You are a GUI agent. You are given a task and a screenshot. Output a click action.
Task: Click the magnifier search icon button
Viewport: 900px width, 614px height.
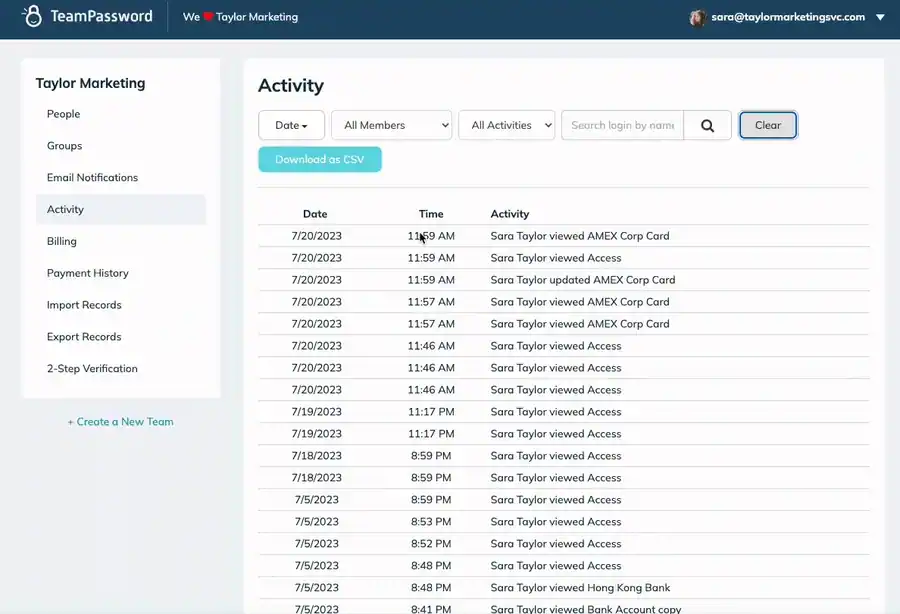pos(707,125)
